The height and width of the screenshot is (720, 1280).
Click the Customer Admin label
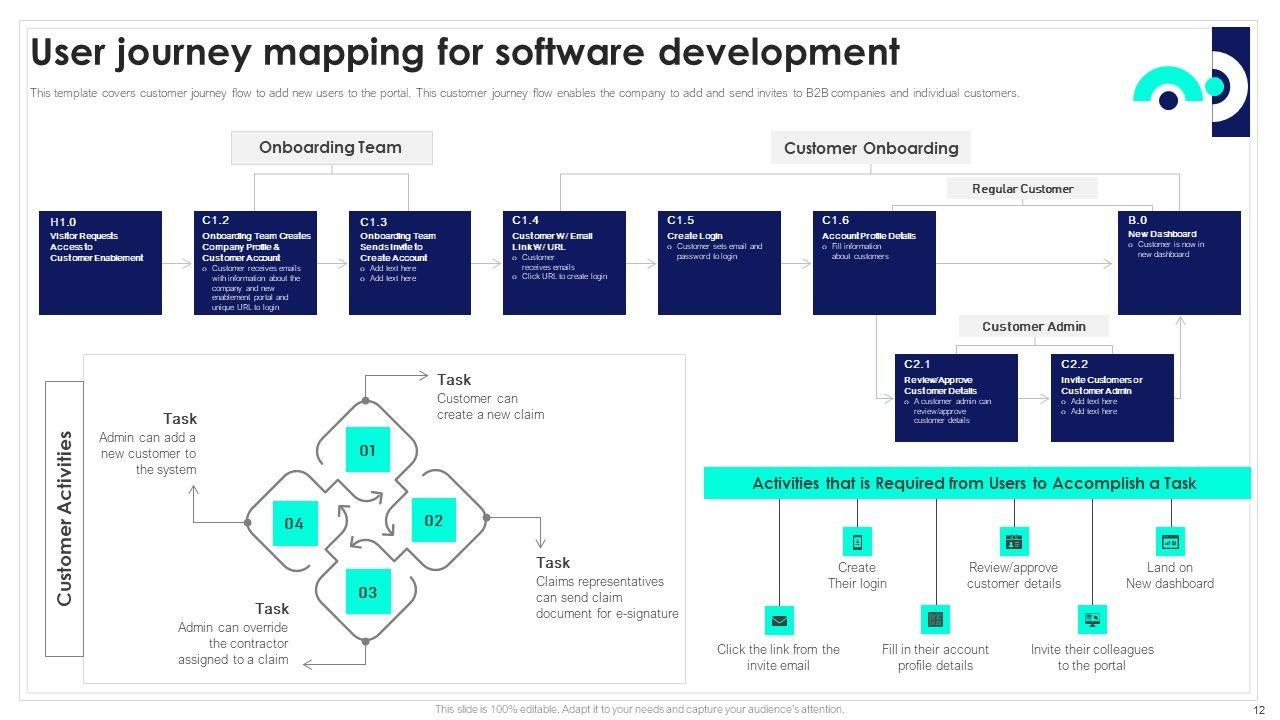(1033, 326)
